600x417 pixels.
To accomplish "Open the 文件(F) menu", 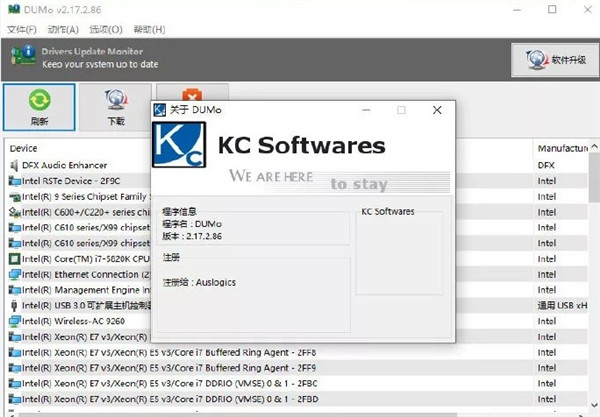I will pos(22,29).
